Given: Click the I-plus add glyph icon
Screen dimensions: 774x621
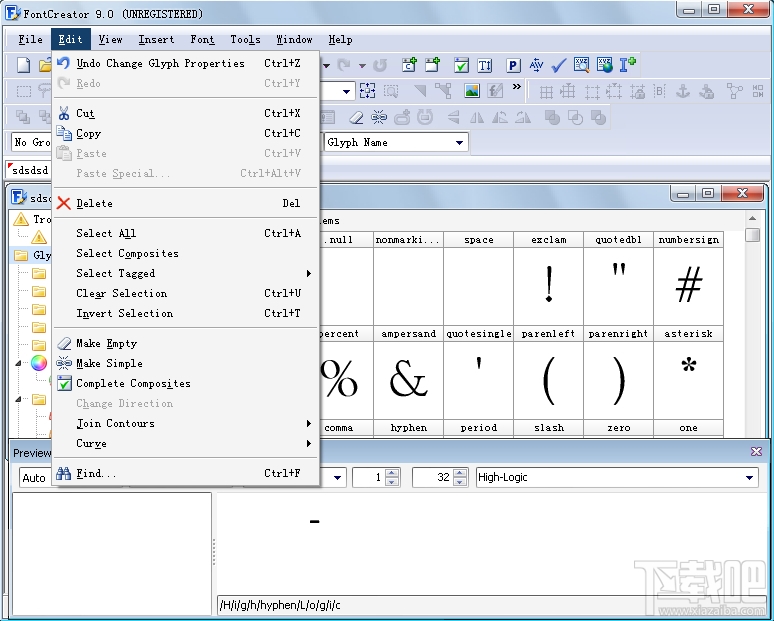Looking at the screenshot, I should coord(628,65).
